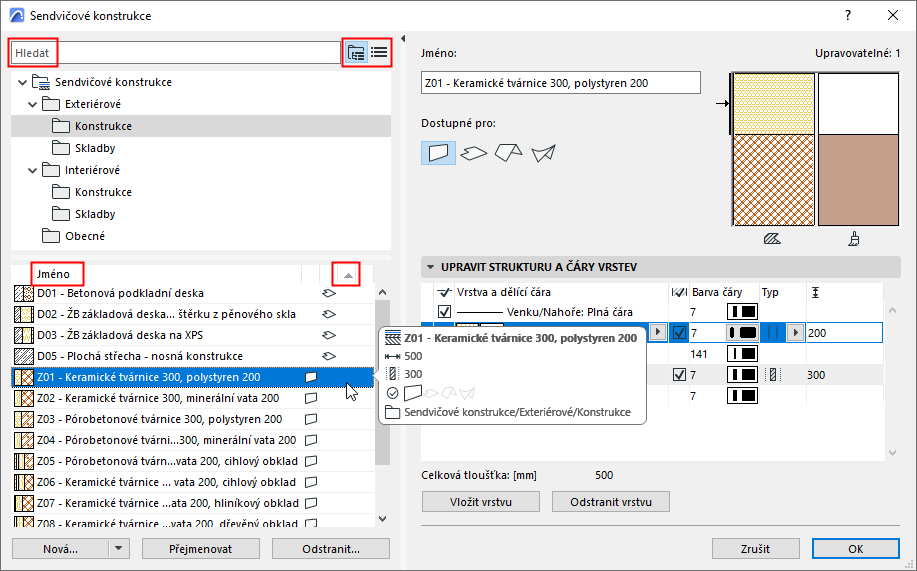Click Vložit vrstvu button
Viewport: 917px width, 571px height.
tap(481, 502)
